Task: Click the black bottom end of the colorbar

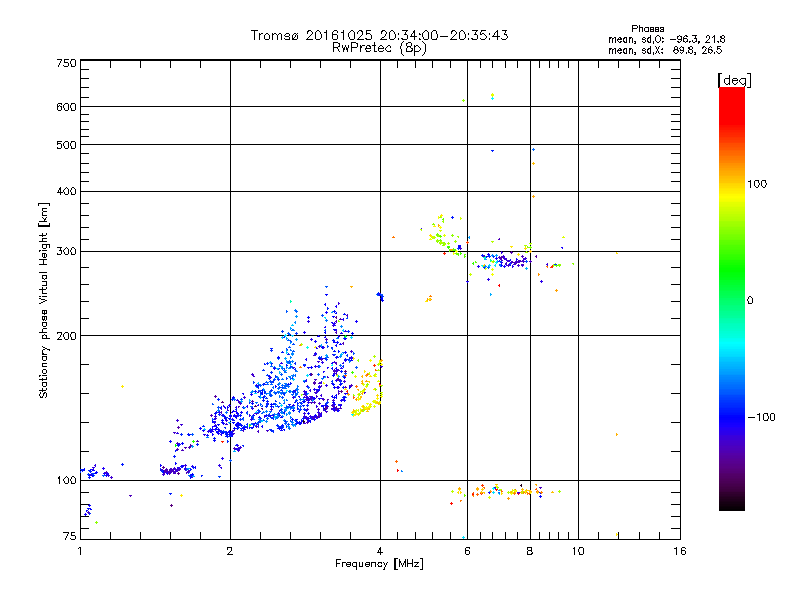Action: point(732,503)
